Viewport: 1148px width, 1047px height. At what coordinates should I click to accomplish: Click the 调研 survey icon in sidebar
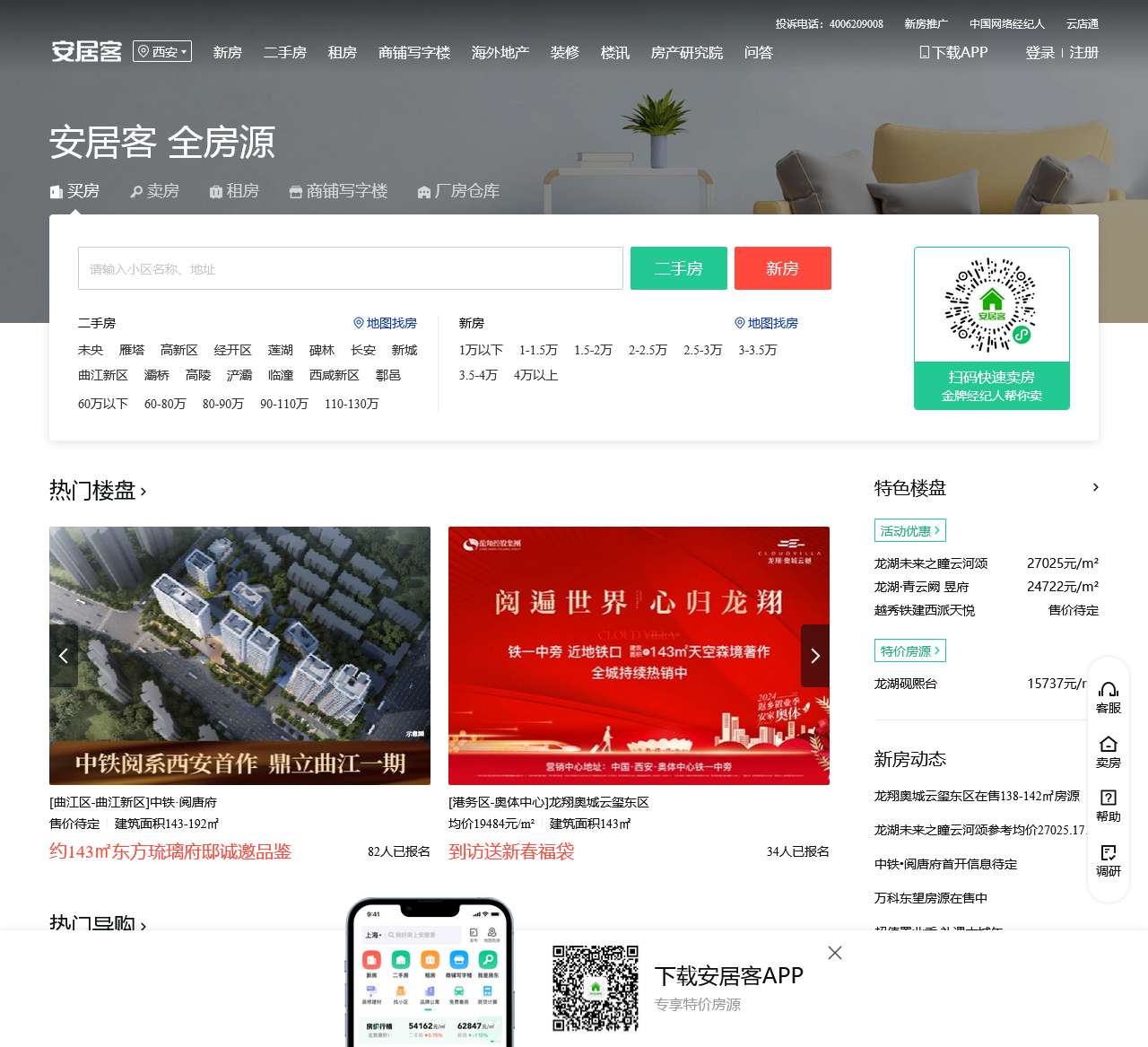1109,860
